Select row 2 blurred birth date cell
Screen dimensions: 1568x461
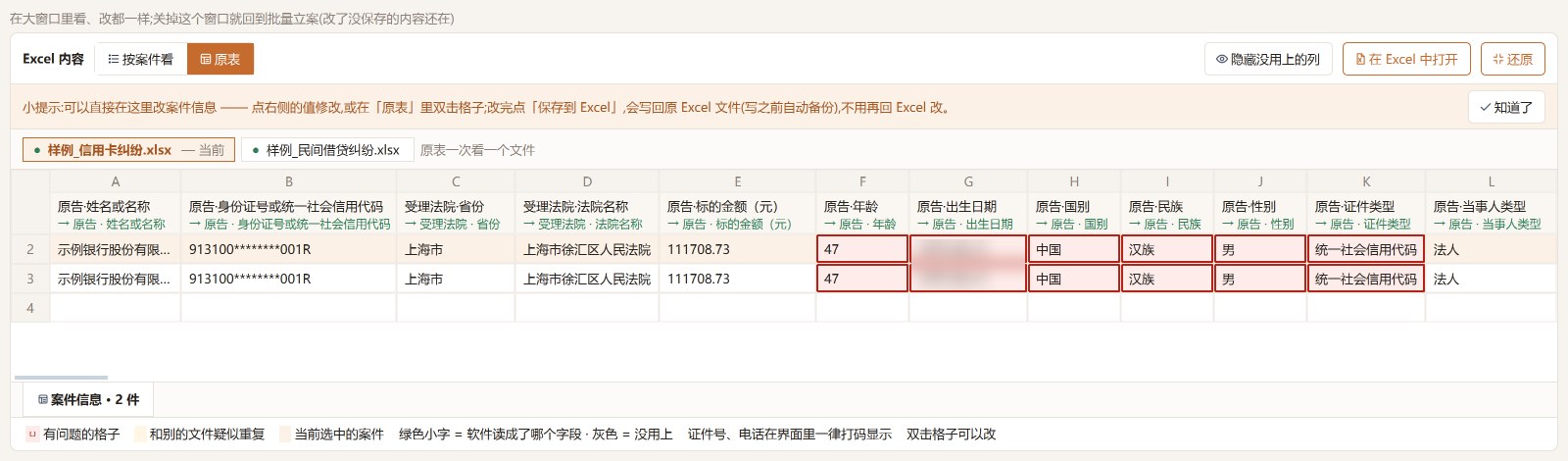tap(968, 249)
